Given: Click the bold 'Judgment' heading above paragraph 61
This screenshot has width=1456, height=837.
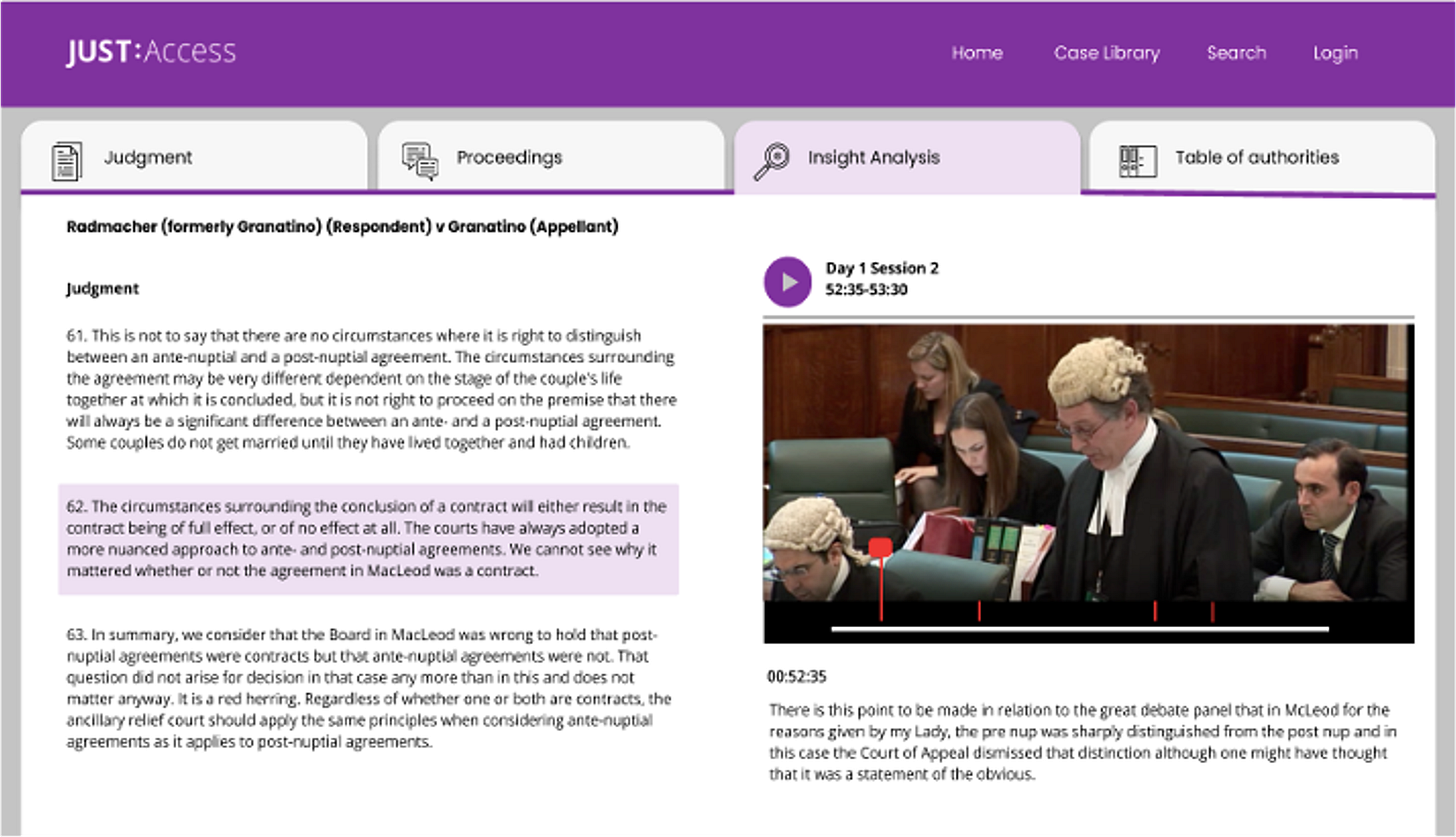Looking at the screenshot, I should [x=103, y=289].
